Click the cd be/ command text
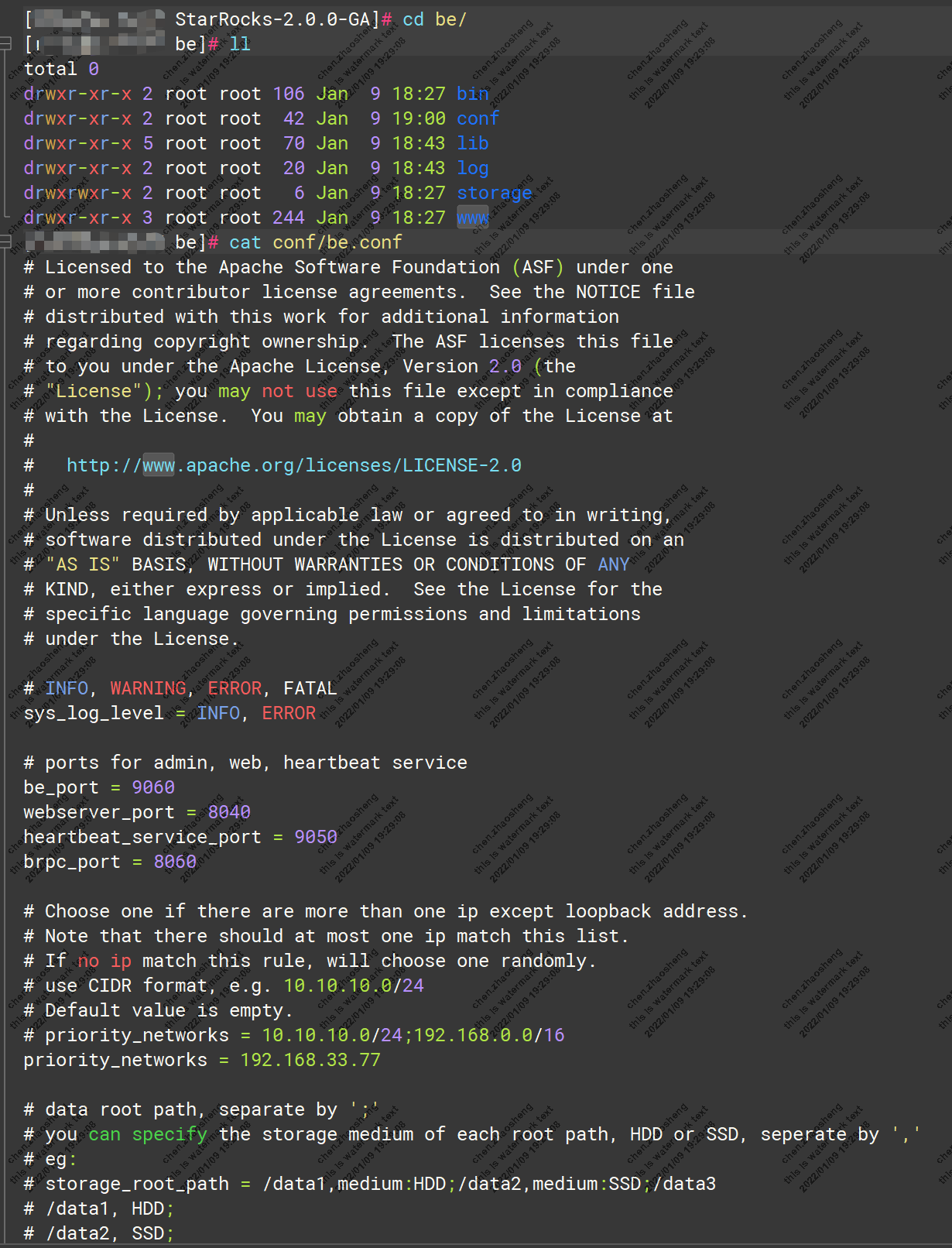 click(434, 19)
